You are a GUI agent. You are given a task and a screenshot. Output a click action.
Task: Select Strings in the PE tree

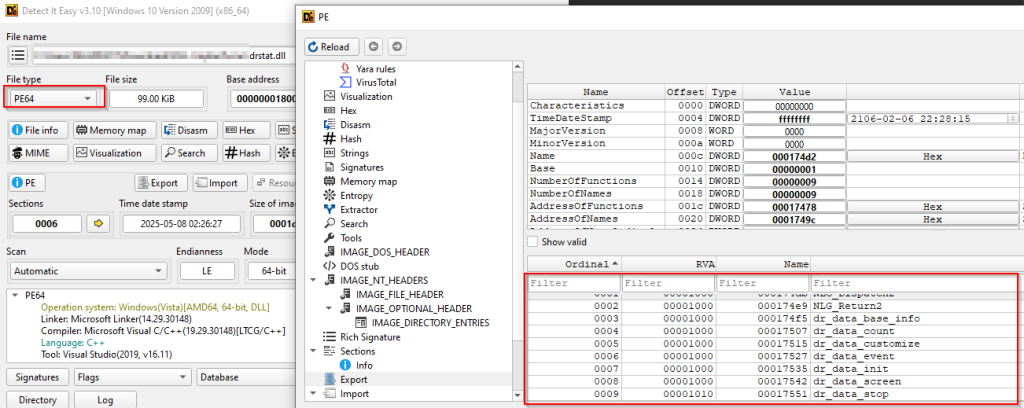coord(354,153)
